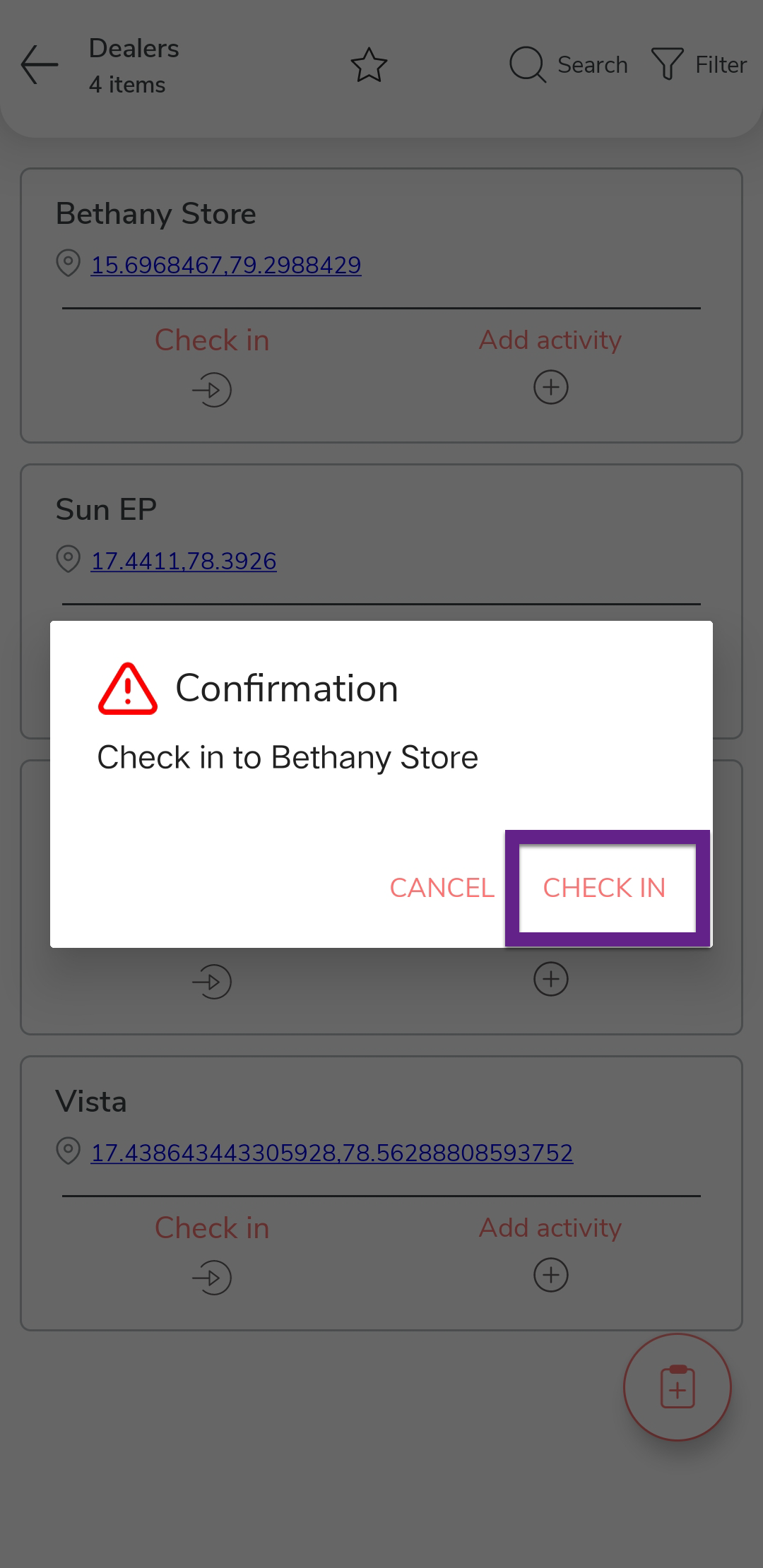Tap location pin icon for Vista

tap(68, 1151)
